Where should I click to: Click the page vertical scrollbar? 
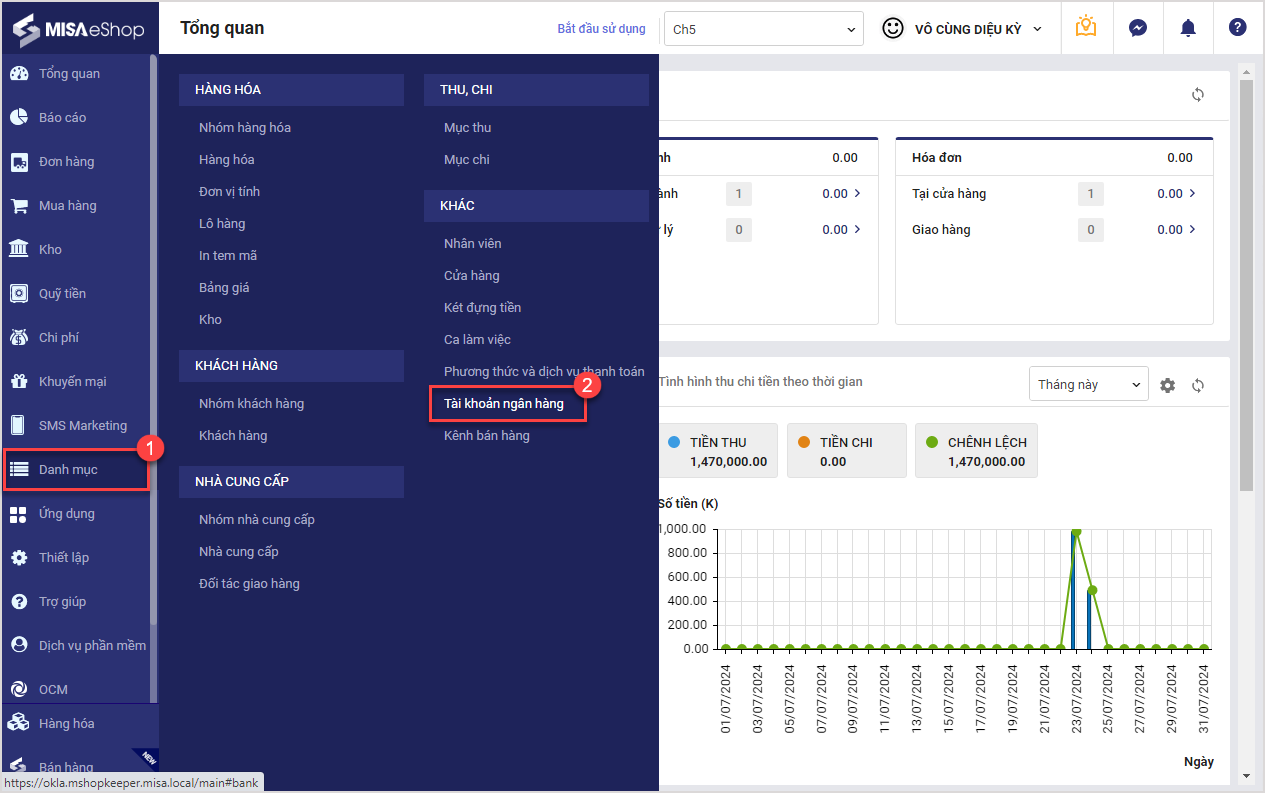tap(1246, 300)
